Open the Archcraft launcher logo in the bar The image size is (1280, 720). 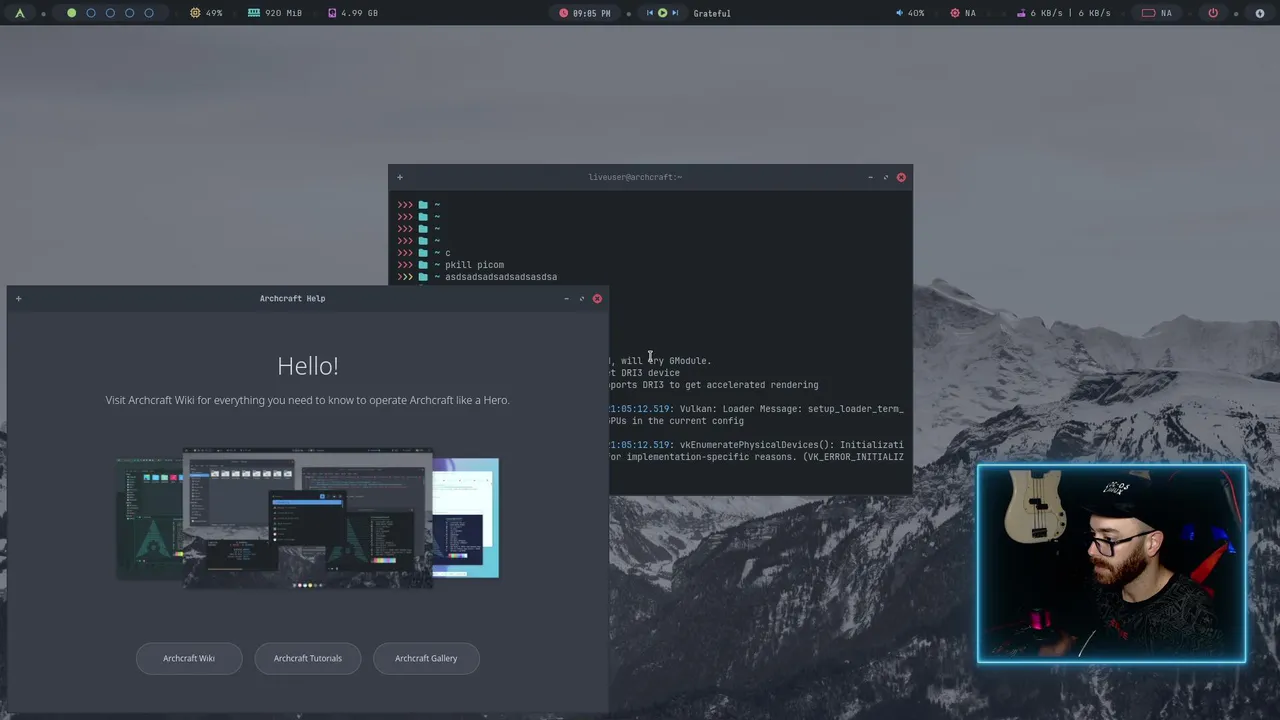coord(19,13)
